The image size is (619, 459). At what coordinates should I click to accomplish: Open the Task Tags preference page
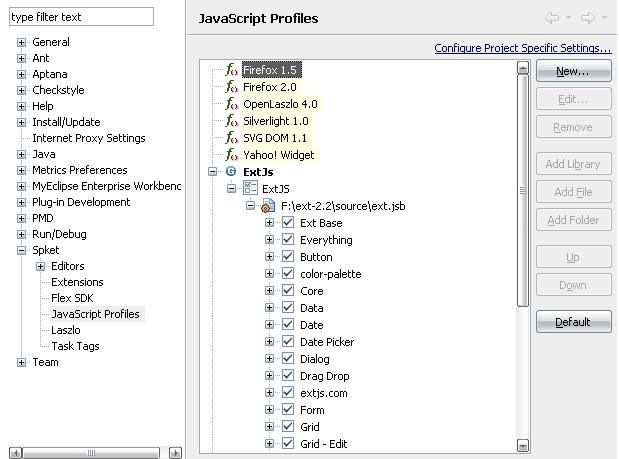(75, 346)
